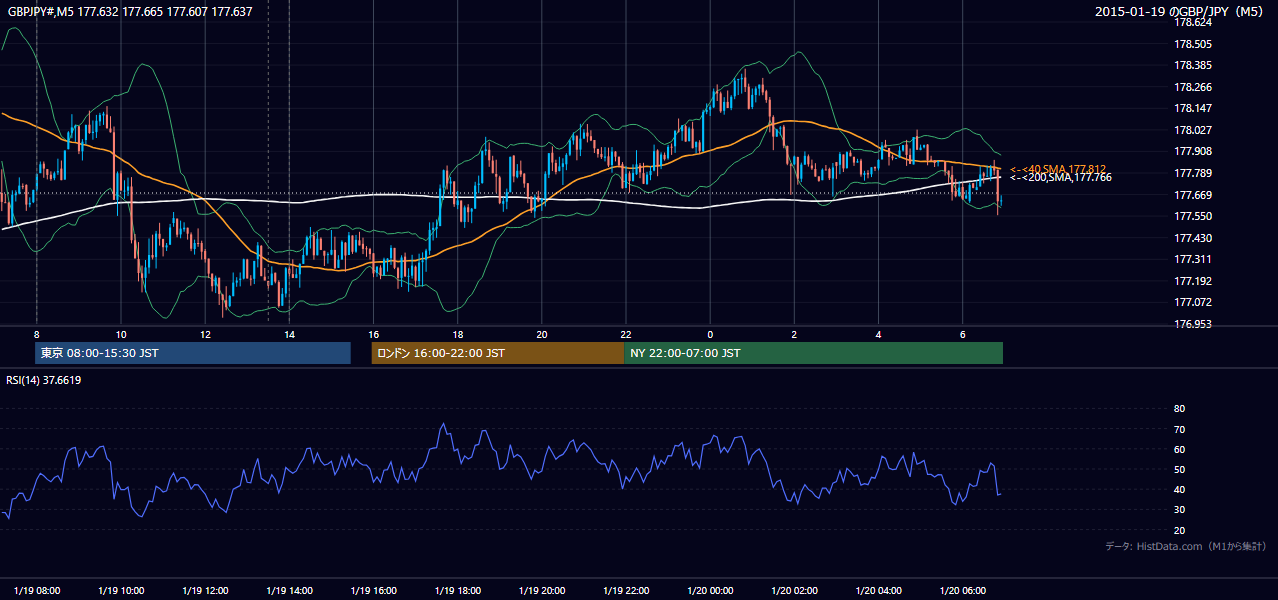Click hour tick 8 below the price chart
Viewport: 1278px width, 600px height.
click(x=36, y=334)
